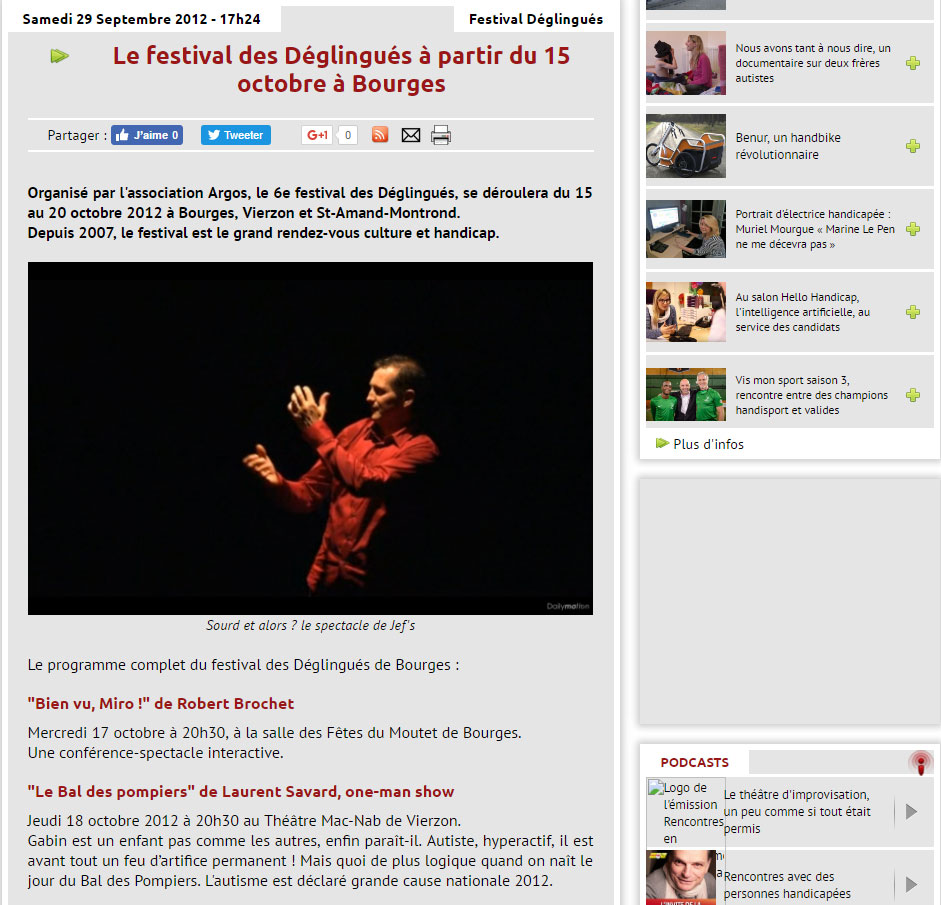Click the green arrow beside article title
Image resolution: width=941 pixels, height=905 pixels.
[x=59, y=56]
